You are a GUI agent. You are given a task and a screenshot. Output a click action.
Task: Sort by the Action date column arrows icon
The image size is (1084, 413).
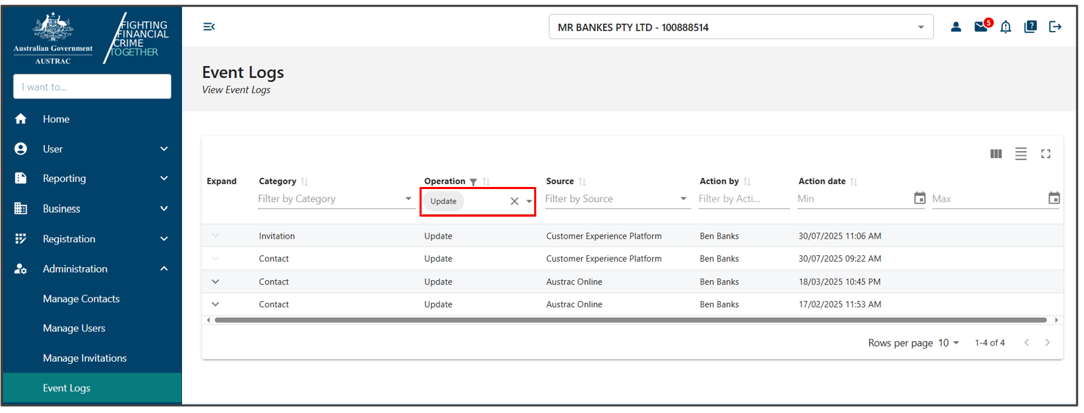[x=854, y=182]
